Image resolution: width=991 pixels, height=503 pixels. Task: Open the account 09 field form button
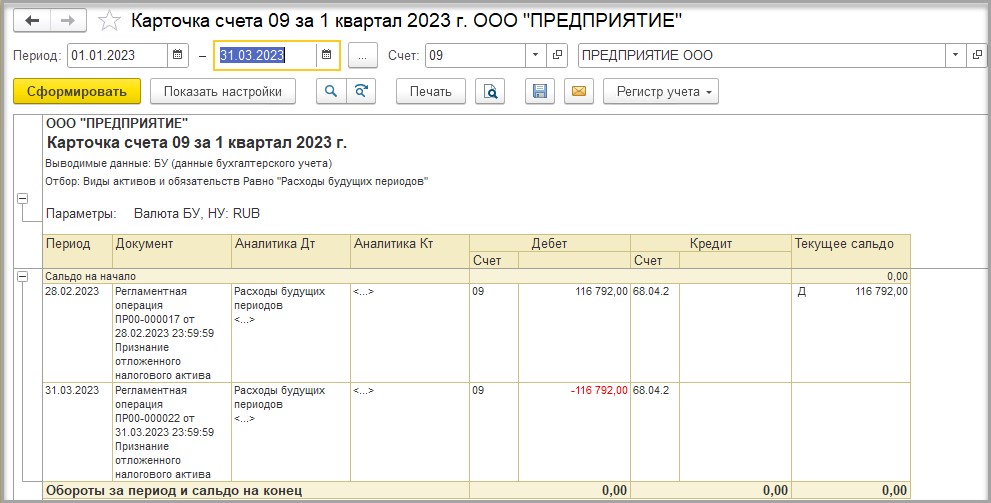pos(558,55)
